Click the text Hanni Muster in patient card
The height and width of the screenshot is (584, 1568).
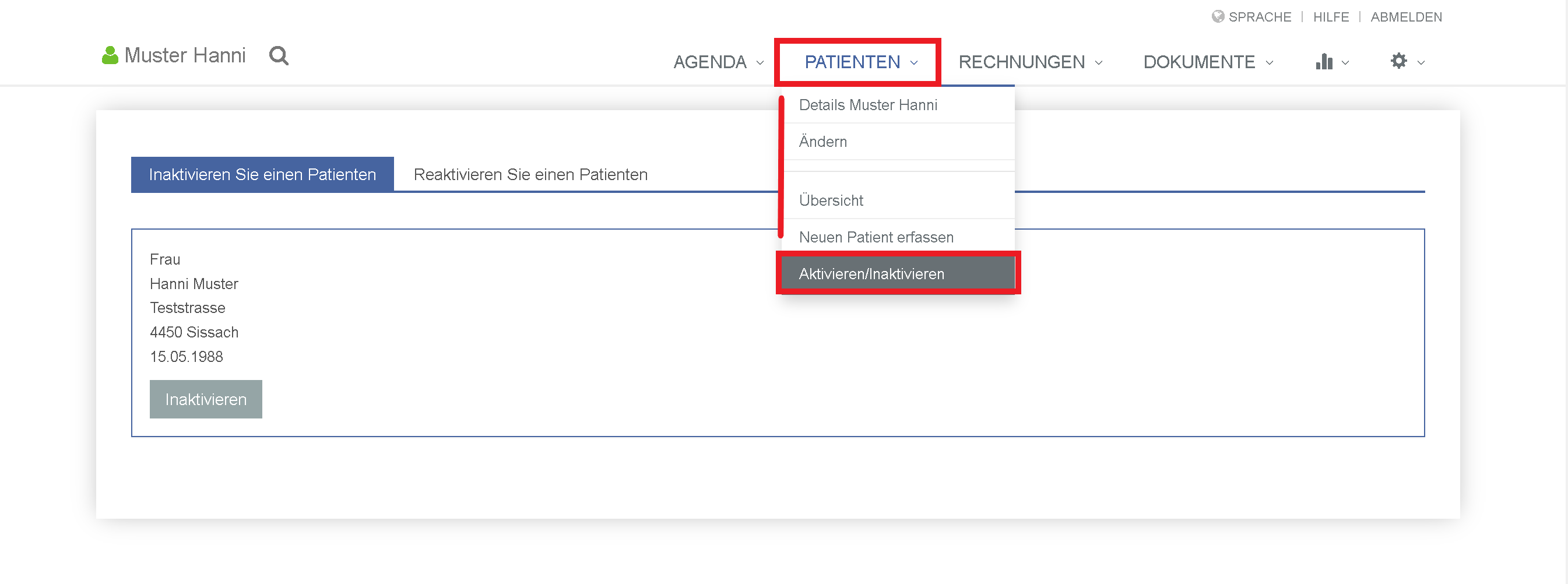pyautogui.click(x=194, y=284)
